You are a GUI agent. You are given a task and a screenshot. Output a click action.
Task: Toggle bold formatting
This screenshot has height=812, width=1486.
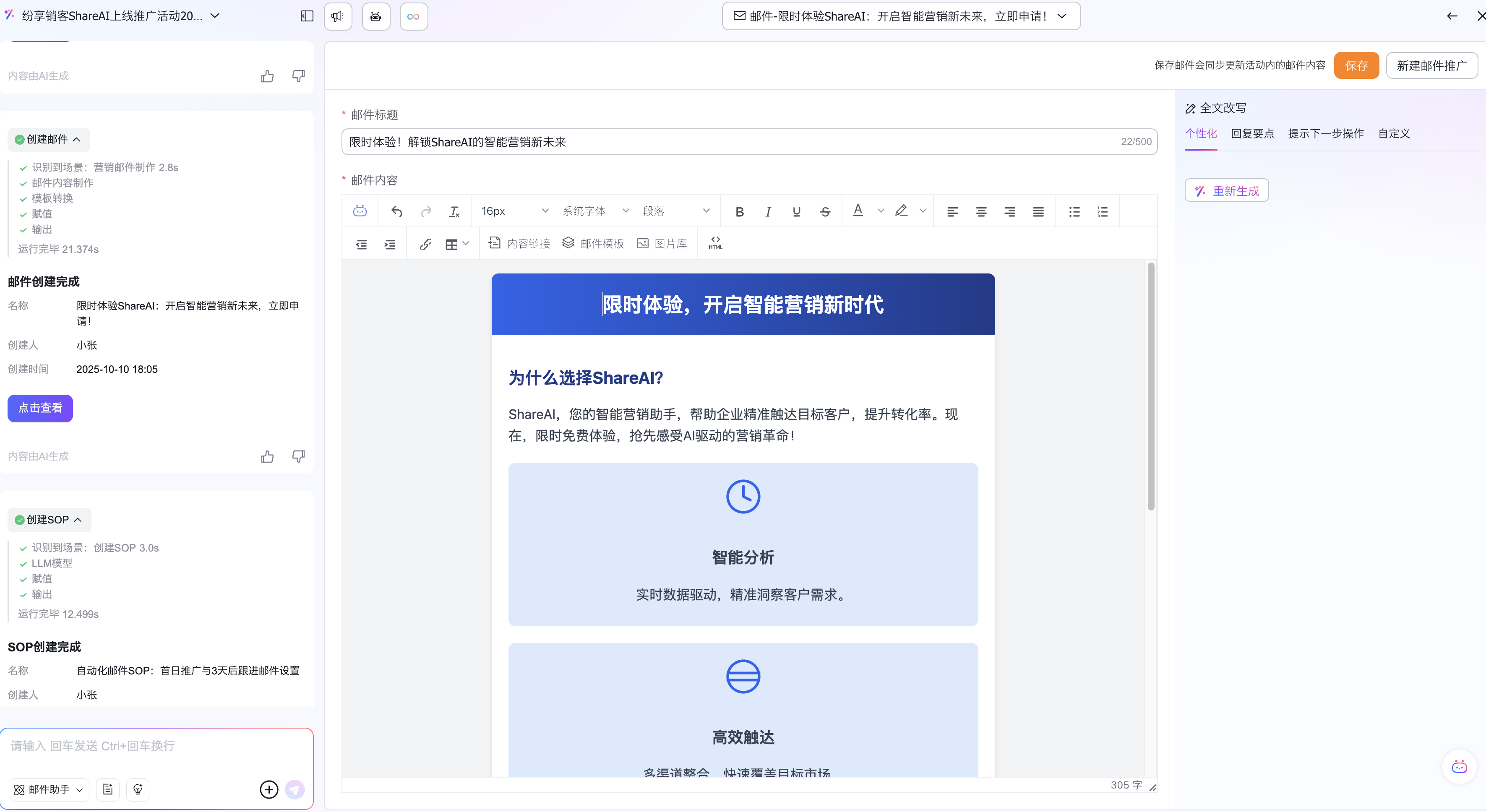click(740, 212)
